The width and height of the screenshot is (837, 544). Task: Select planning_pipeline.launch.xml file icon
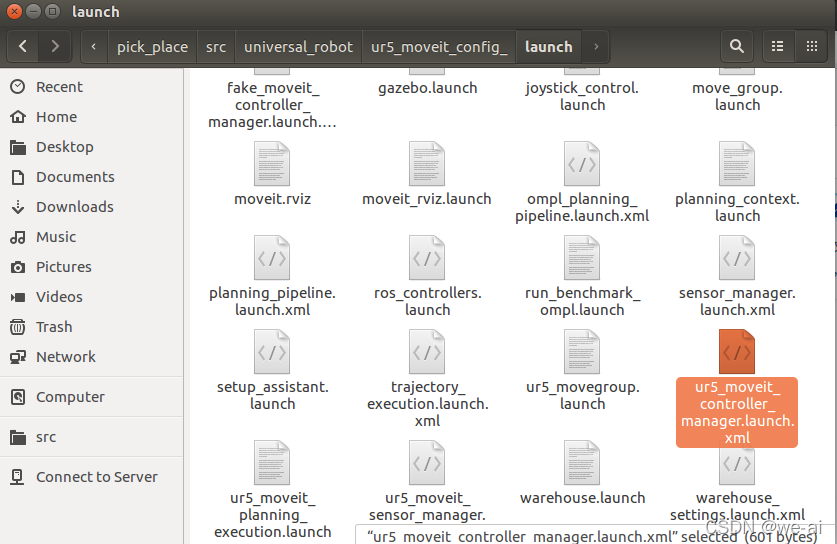[272, 257]
